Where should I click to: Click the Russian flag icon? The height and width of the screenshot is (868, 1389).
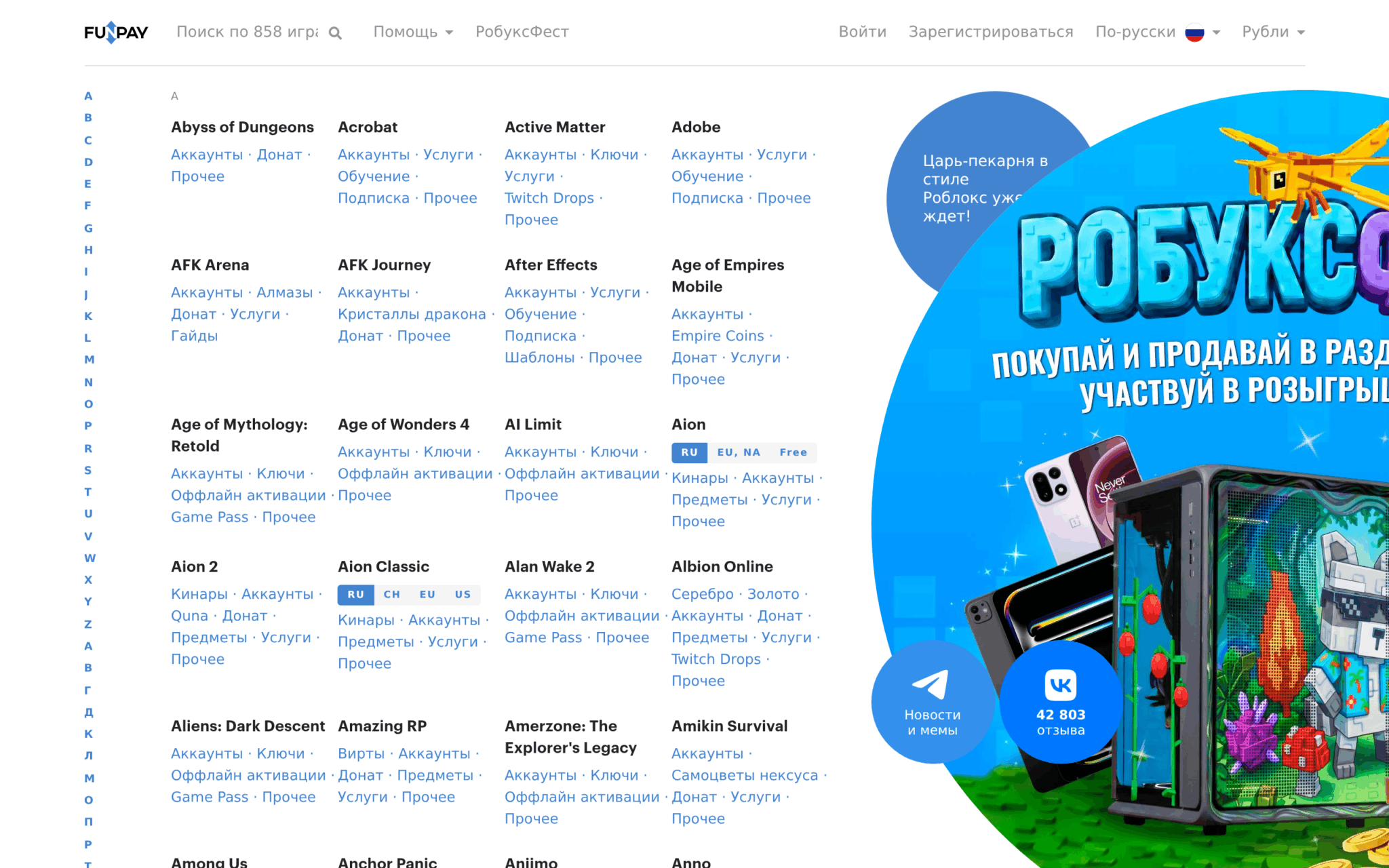click(1194, 33)
